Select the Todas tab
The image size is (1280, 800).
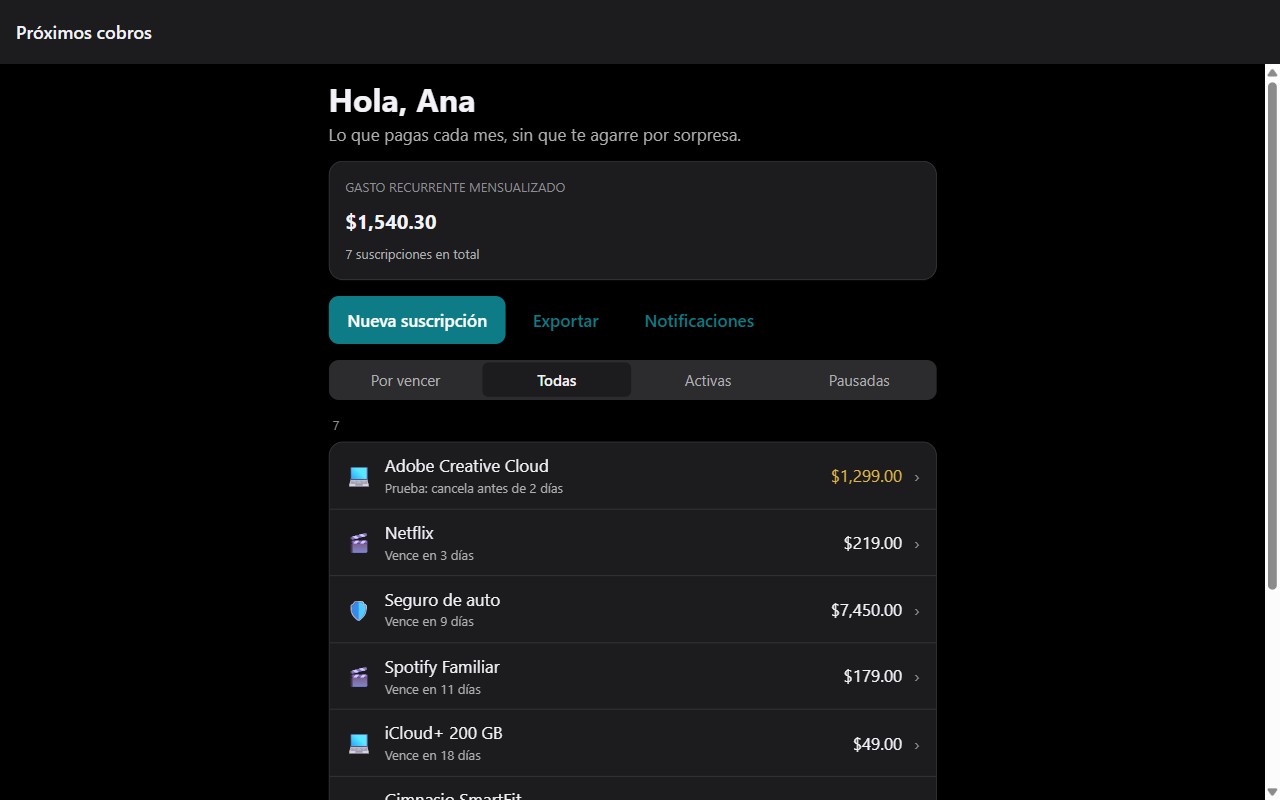click(x=557, y=380)
